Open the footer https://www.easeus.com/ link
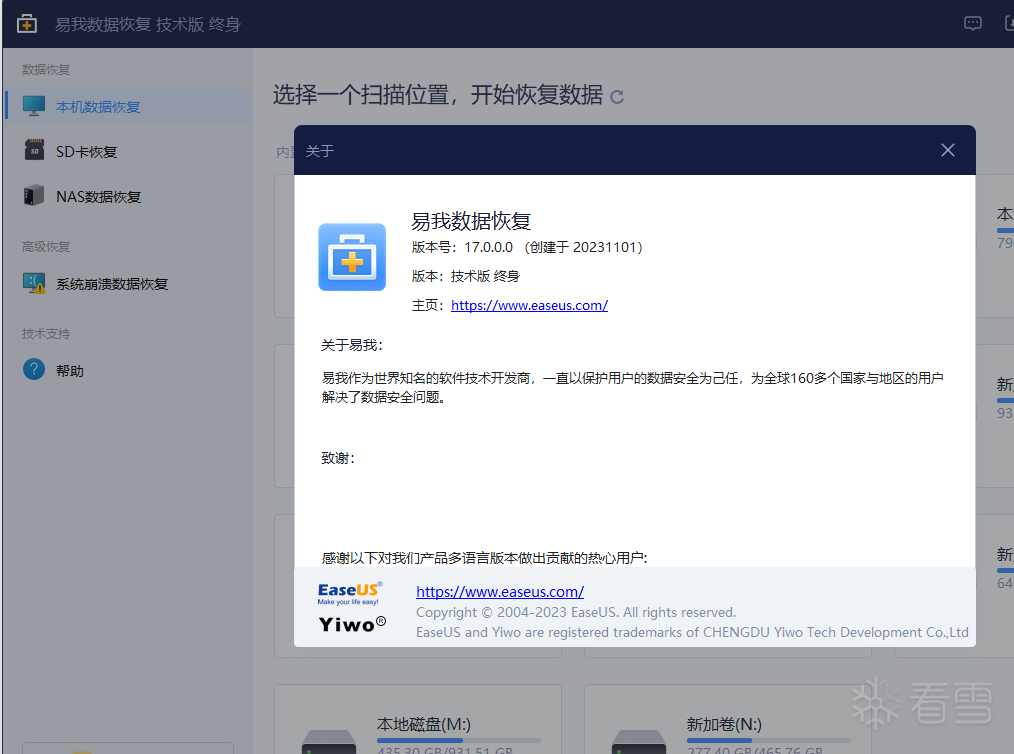Screen dimensions: 1014x754 tap(500, 592)
